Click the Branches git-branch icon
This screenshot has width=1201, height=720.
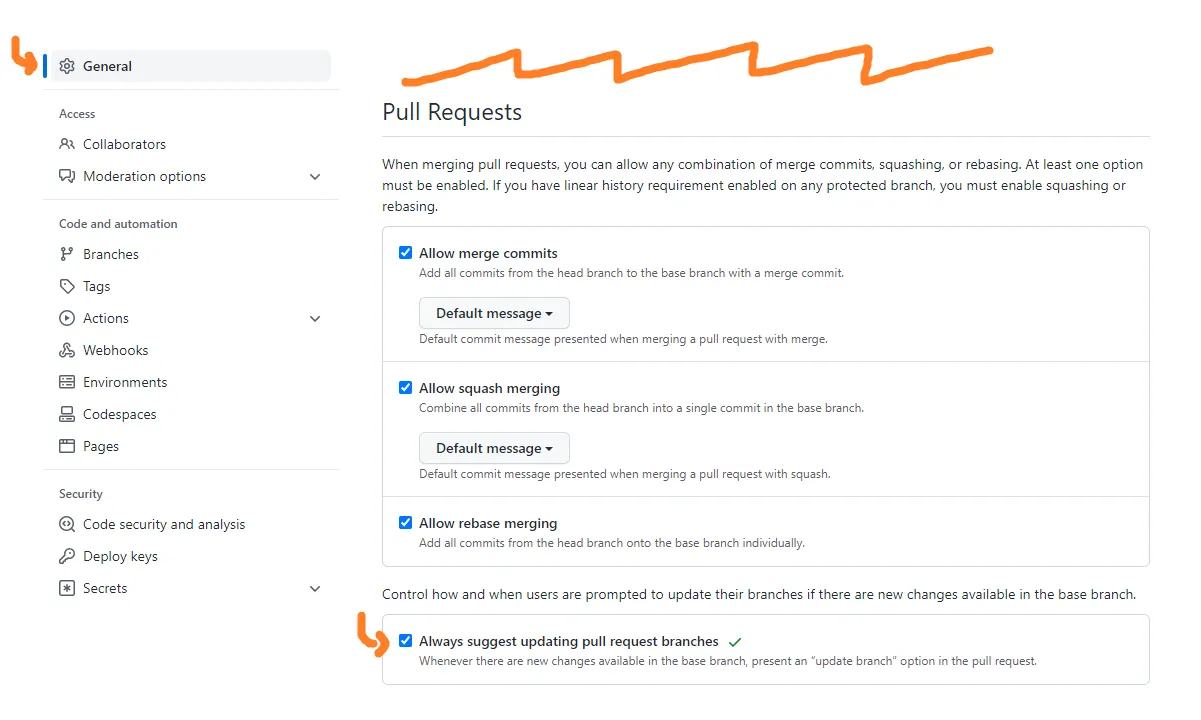(67, 254)
